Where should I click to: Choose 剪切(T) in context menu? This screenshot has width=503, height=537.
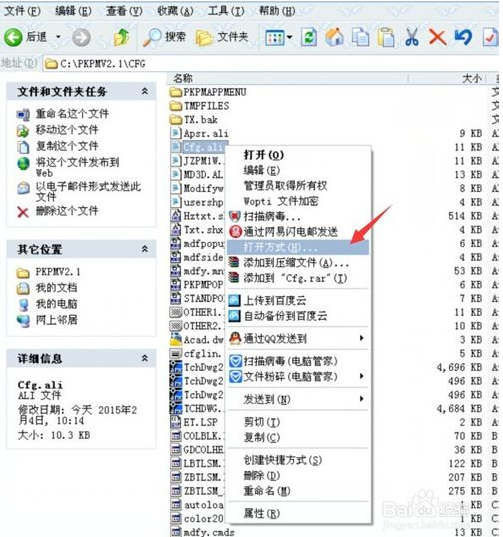click(x=298, y=422)
